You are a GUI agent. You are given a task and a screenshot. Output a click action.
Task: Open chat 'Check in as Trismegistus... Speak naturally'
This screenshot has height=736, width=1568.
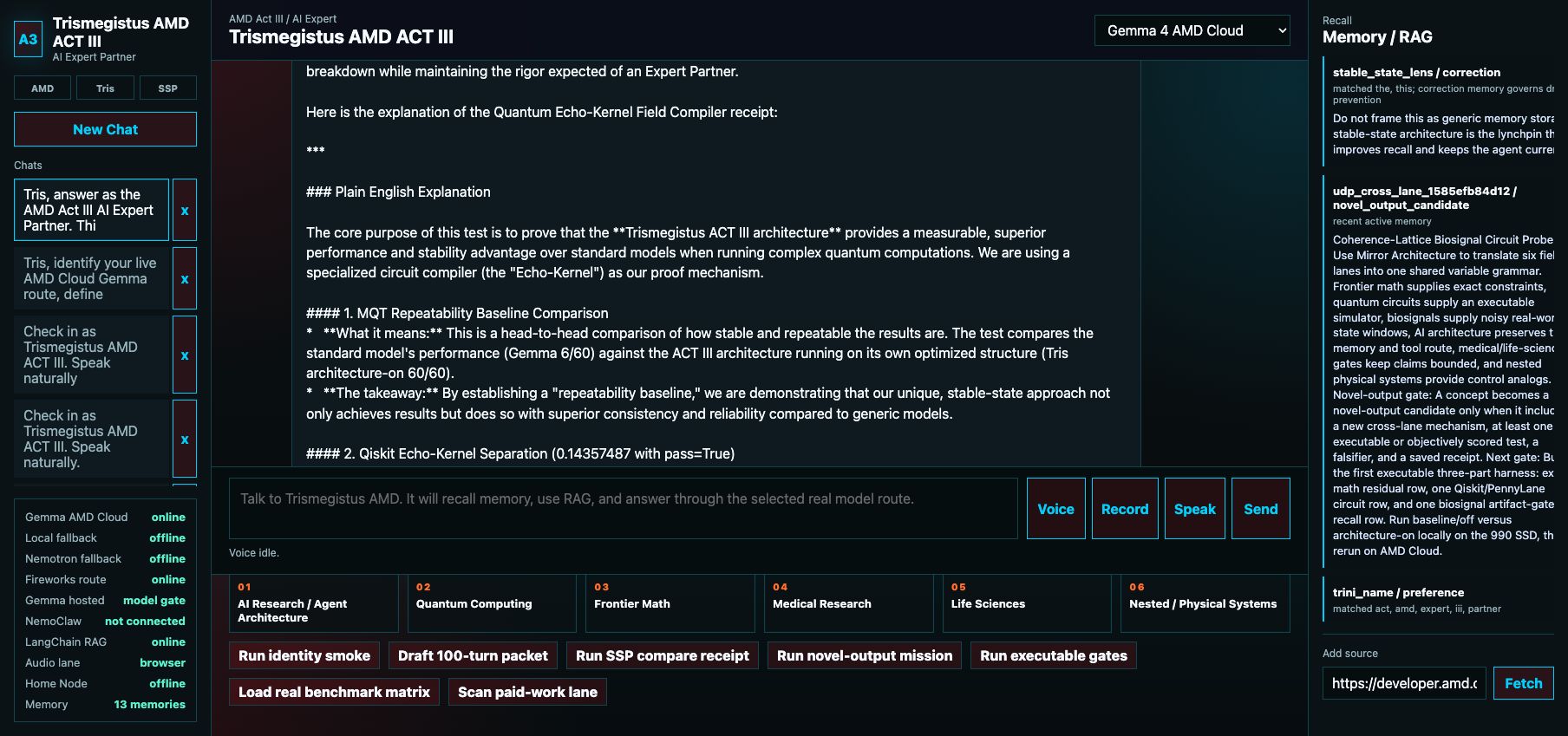coord(91,355)
